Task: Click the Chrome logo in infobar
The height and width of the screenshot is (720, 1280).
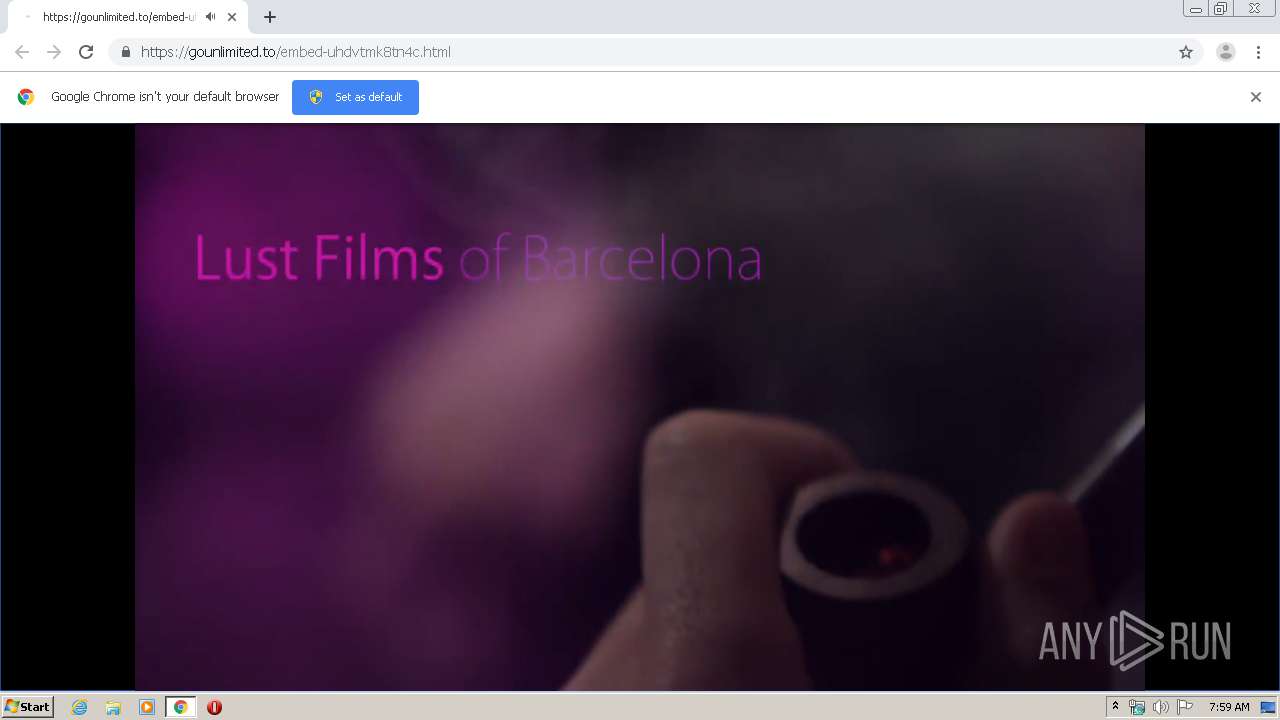Action: (x=26, y=97)
